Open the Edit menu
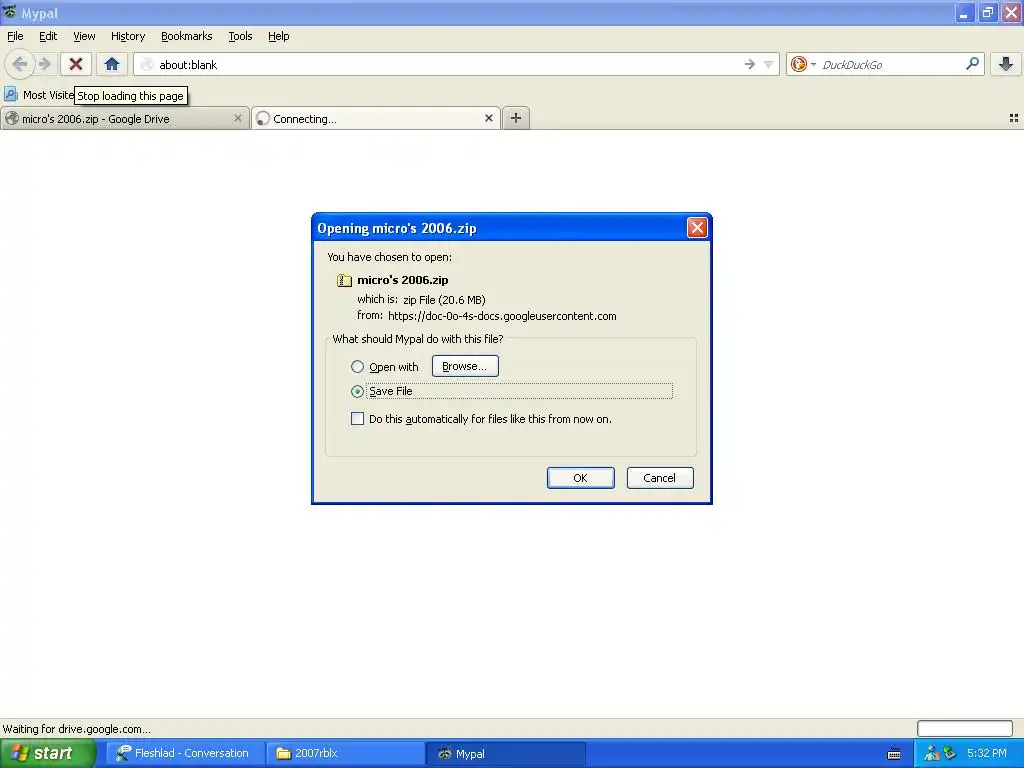This screenshot has width=1024, height=768. point(48,36)
